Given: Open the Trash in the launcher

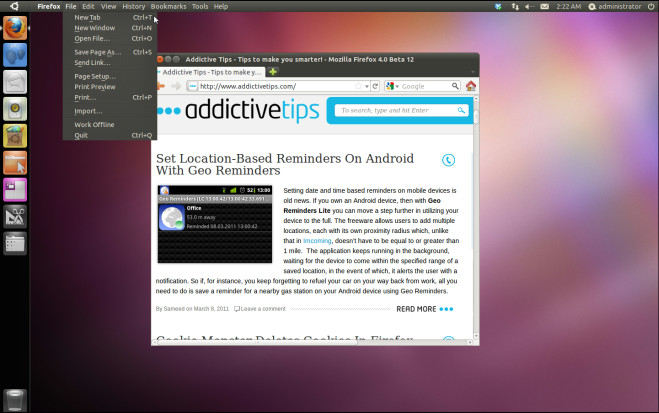Looking at the screenshot, I should pyautogui.click(x=15, y=400).
